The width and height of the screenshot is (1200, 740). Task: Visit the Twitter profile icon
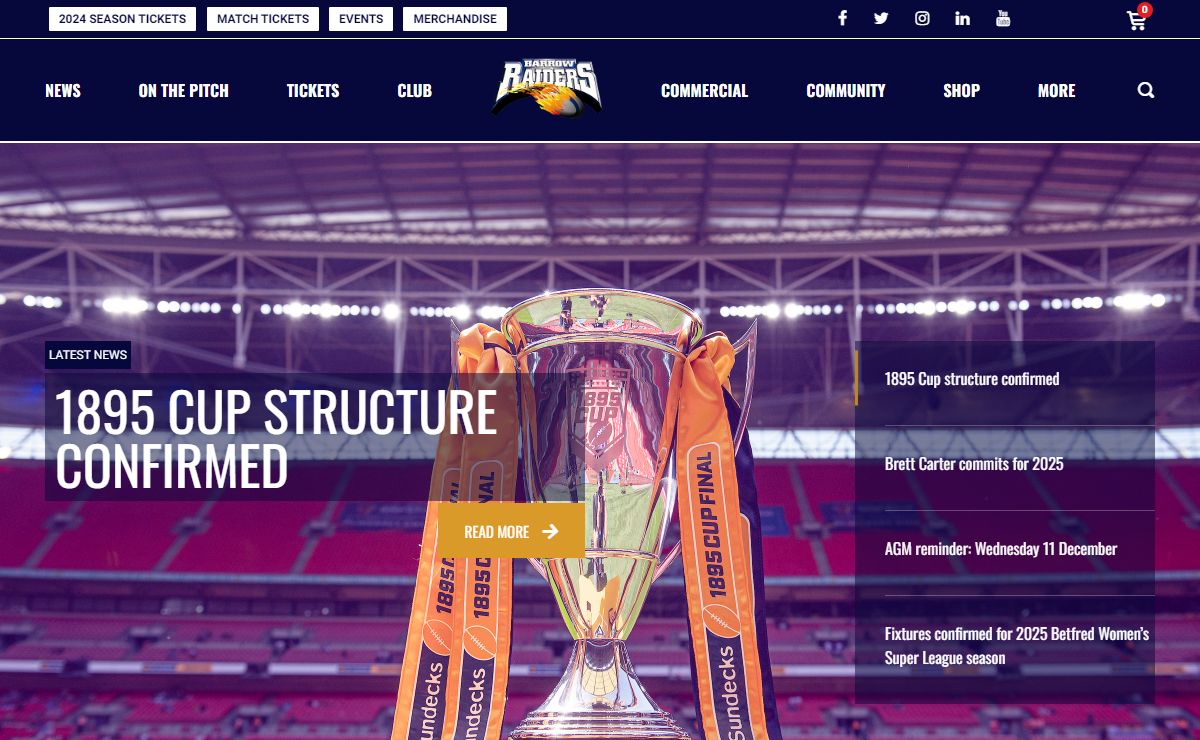881,18
